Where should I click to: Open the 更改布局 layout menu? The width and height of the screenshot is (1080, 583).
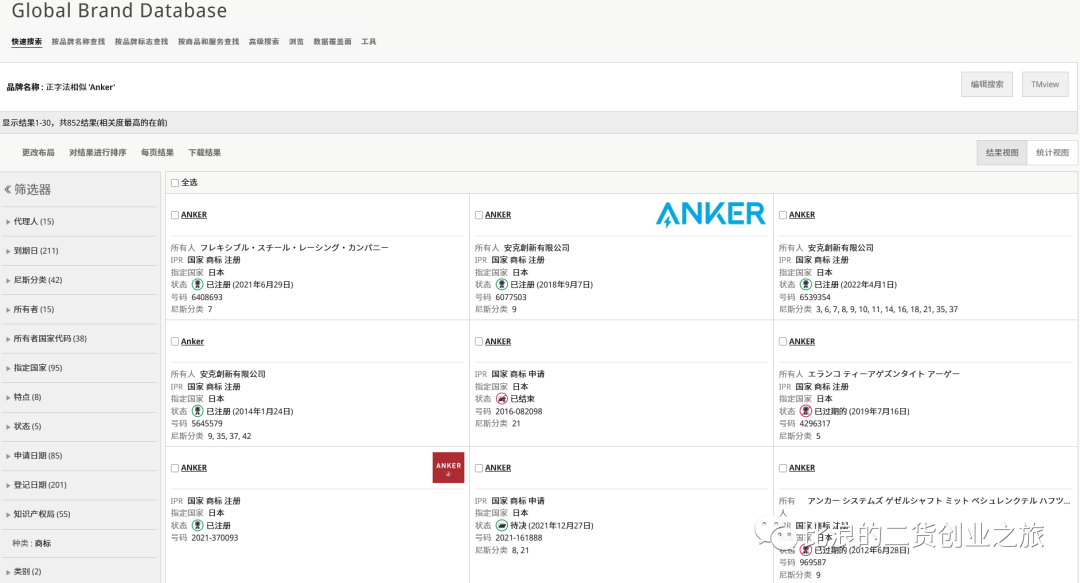coord(38,152)
